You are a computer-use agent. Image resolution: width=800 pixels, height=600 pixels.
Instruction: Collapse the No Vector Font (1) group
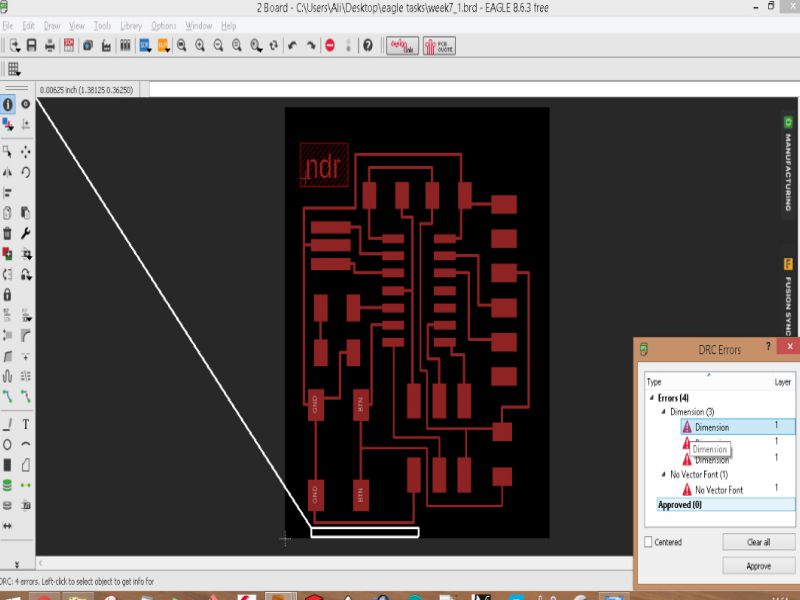click(662, 475)
